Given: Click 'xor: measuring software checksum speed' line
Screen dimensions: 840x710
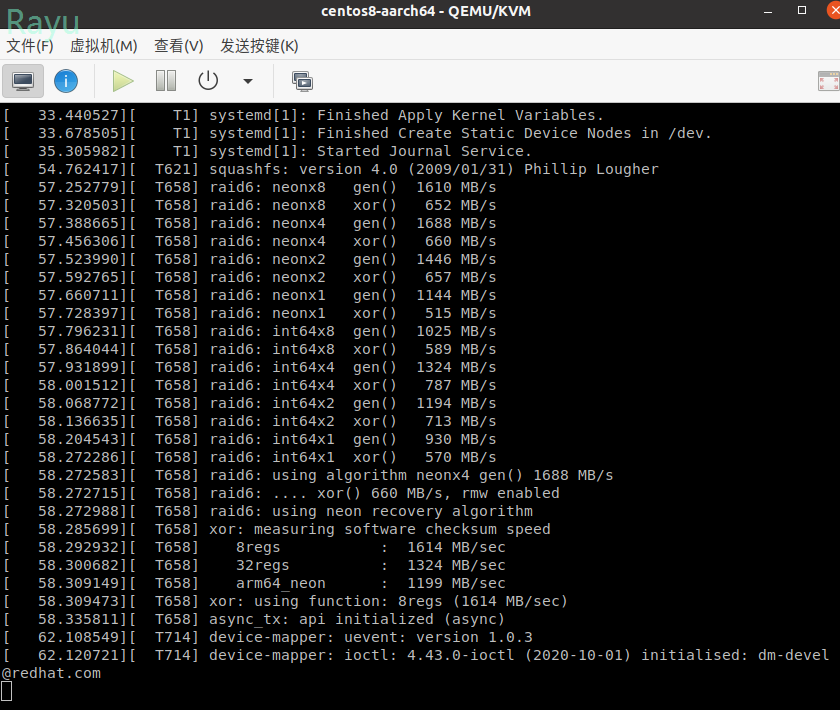Looking at the screenshot, I should (x=277, y=529).
